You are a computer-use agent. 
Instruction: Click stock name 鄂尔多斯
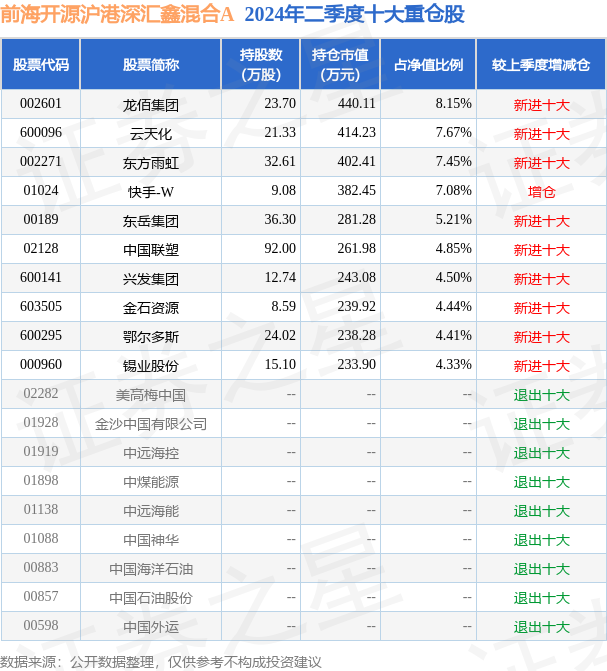(151, 337)
